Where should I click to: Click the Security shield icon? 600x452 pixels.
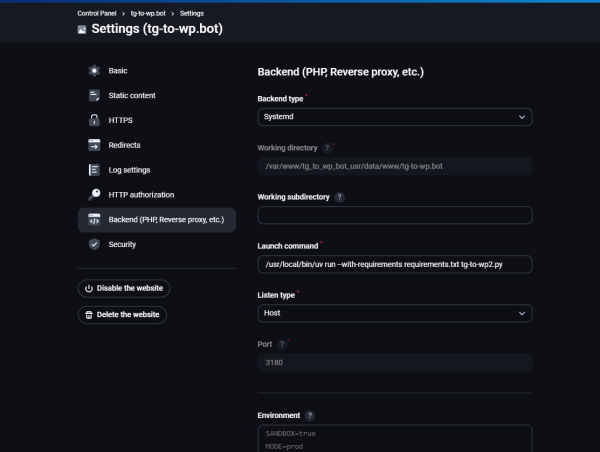pyautogui.click(x=94, y=244)
